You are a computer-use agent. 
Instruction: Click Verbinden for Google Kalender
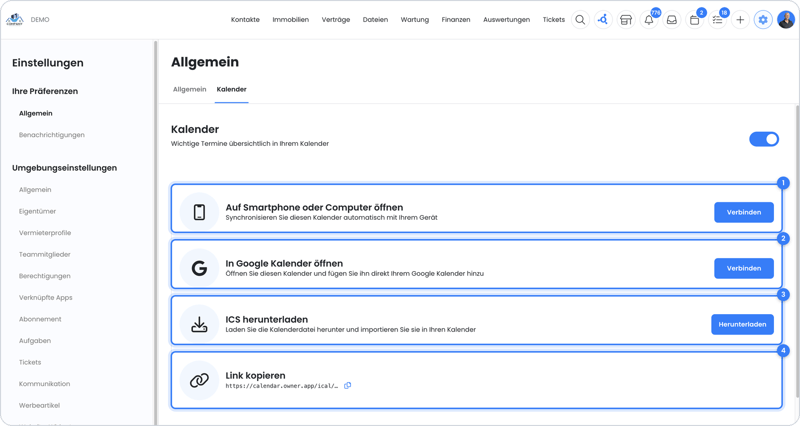click(x=744, y=268)
